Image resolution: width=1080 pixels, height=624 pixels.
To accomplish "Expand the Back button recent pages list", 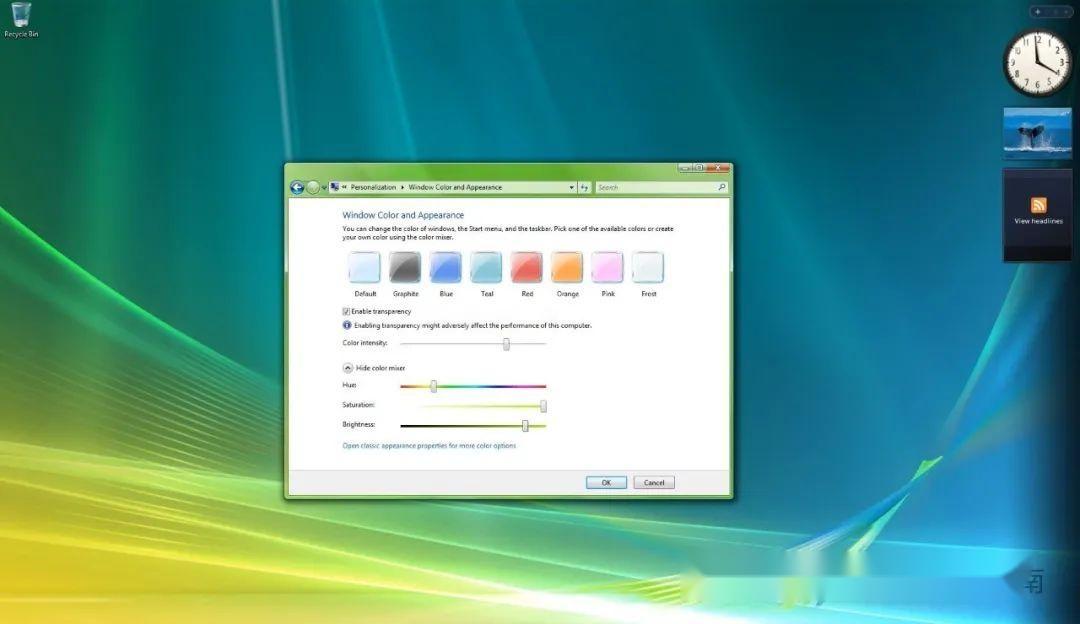I will tap(324, 187).
